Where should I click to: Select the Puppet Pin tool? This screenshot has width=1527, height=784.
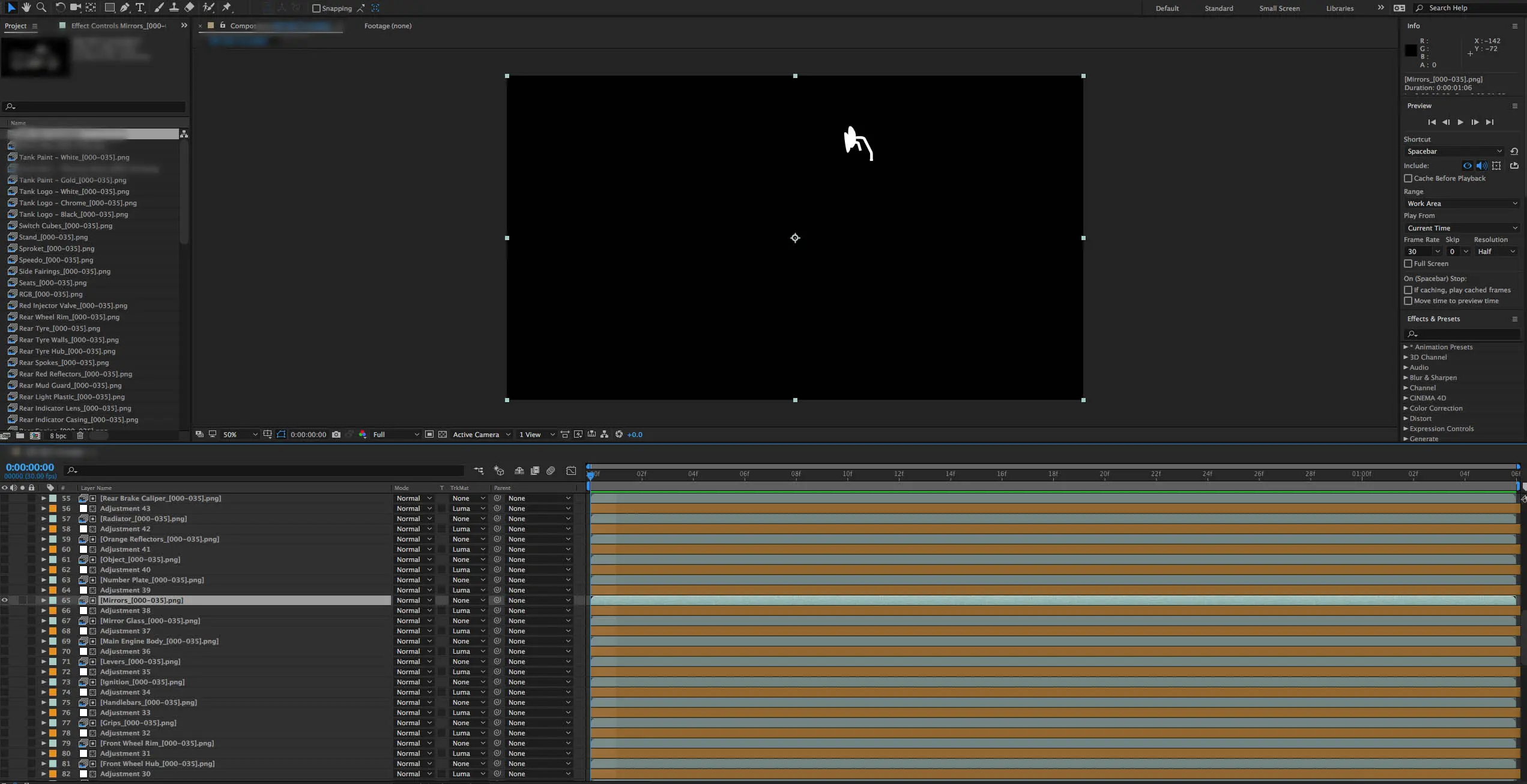point(226,7)
